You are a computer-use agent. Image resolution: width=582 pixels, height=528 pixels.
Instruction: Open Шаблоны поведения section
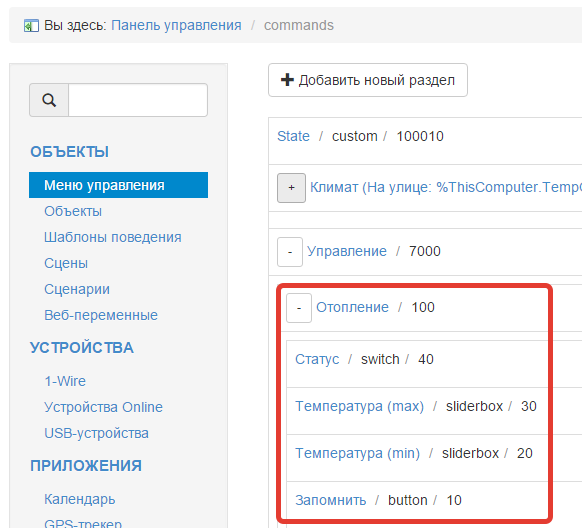coord(113,237)
